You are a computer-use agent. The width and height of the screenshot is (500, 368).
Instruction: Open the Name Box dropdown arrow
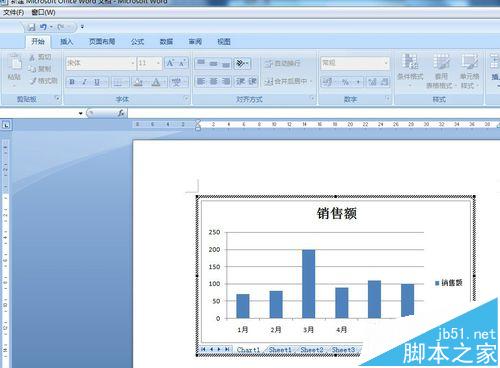click(80, 113)
